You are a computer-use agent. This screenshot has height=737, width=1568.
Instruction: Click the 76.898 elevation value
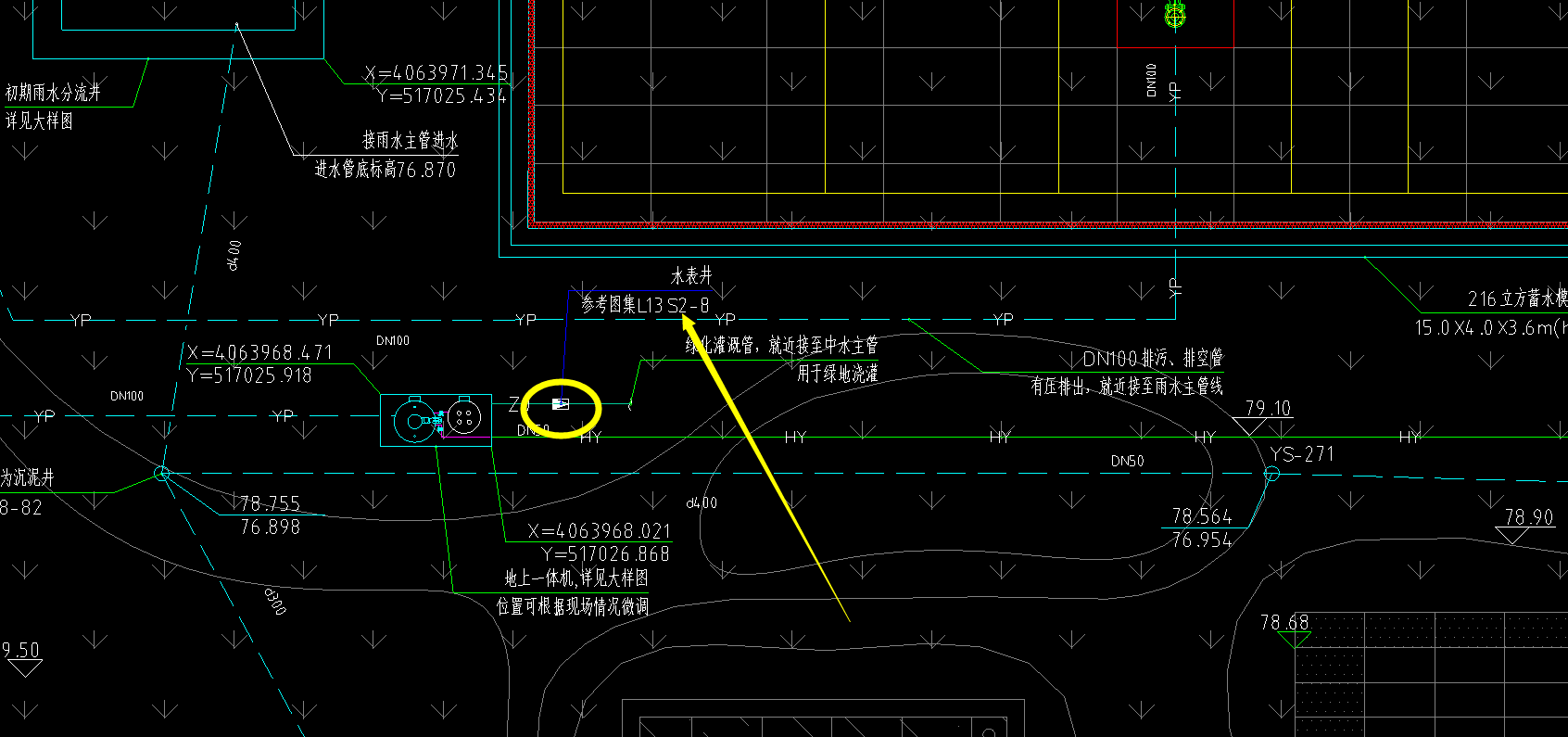(270, 527)
